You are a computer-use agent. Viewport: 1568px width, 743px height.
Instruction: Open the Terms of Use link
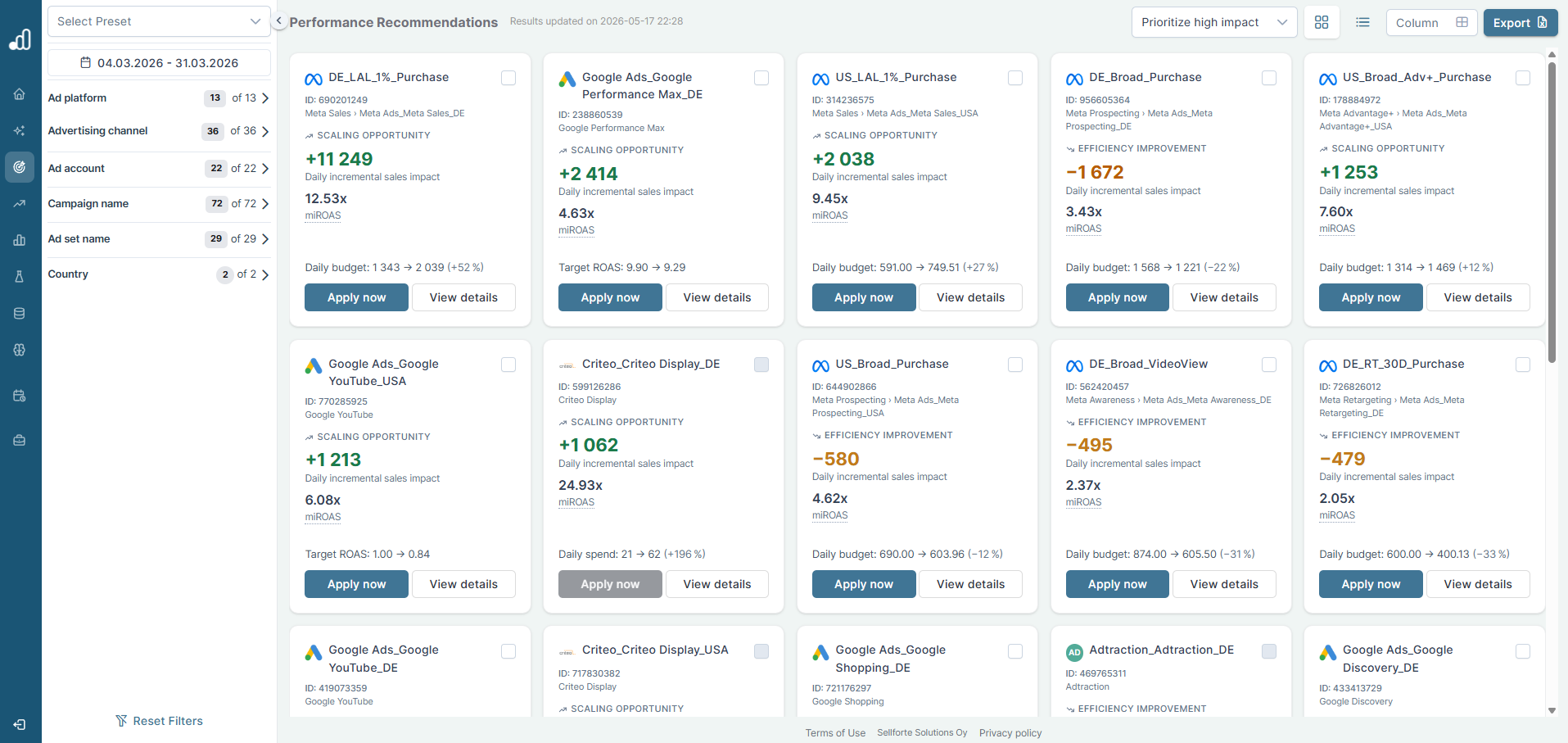(835, 733)
